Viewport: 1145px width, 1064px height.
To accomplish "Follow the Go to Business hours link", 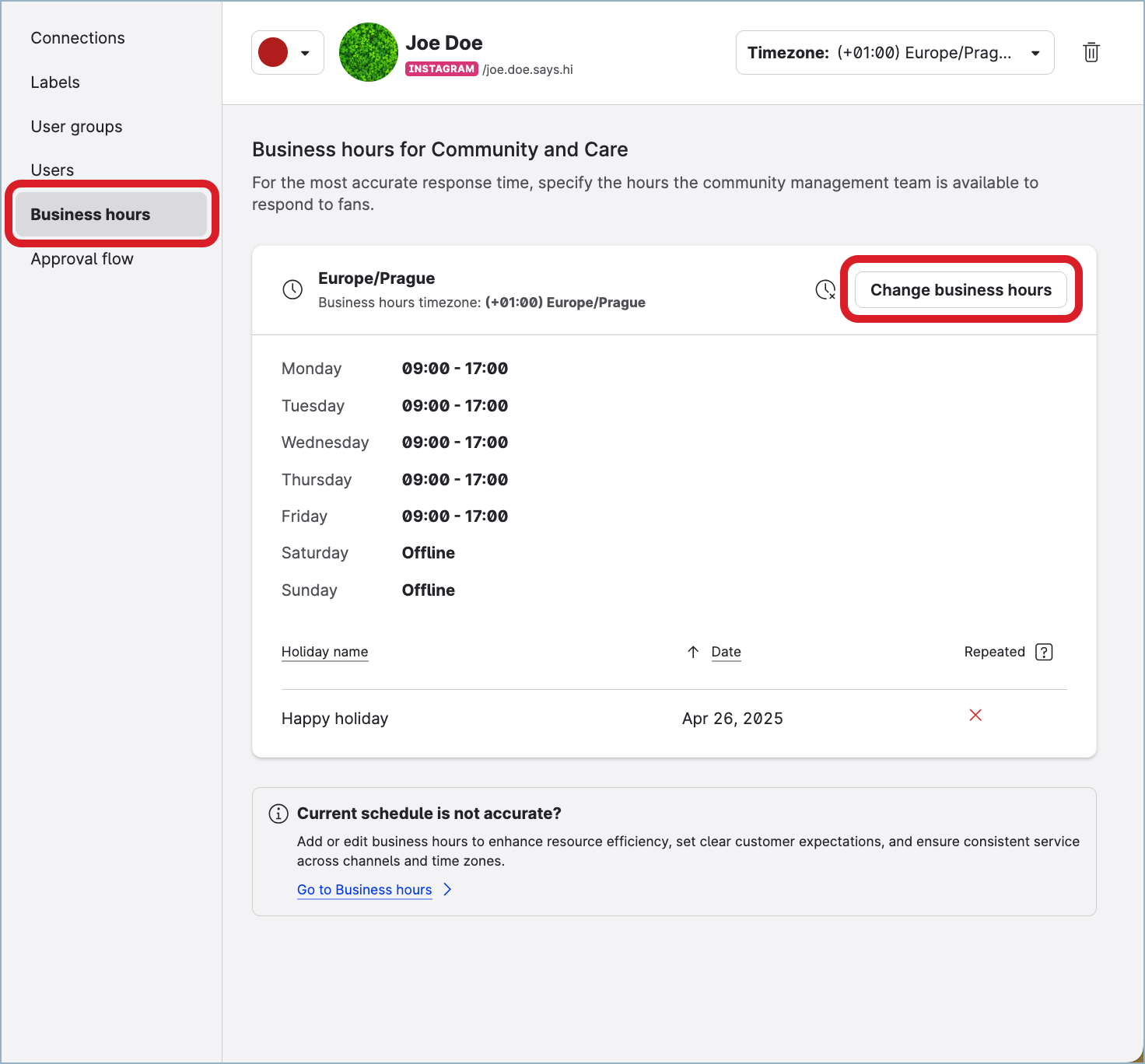I will (364, 890).
